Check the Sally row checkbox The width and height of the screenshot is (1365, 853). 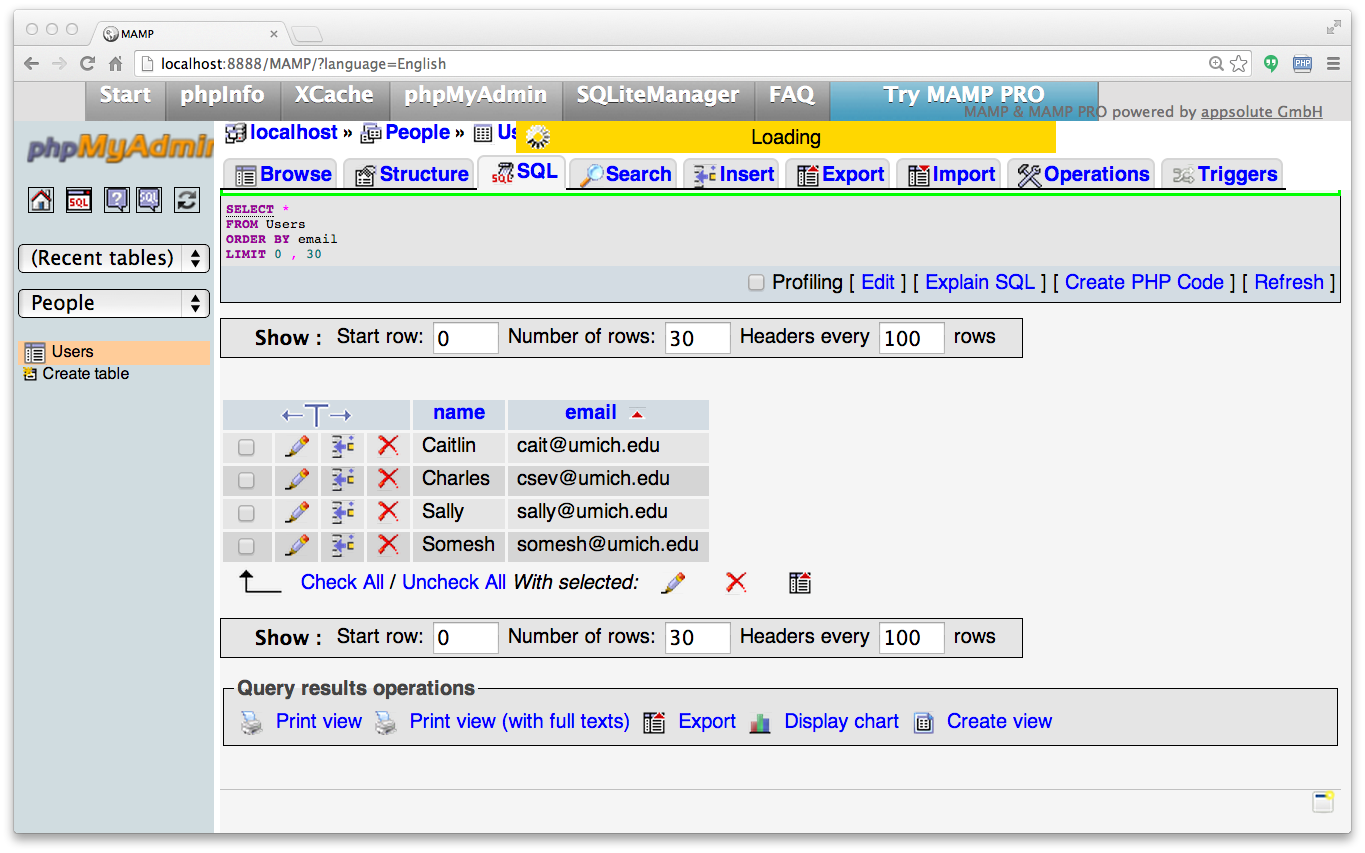[x=246, y=513]
